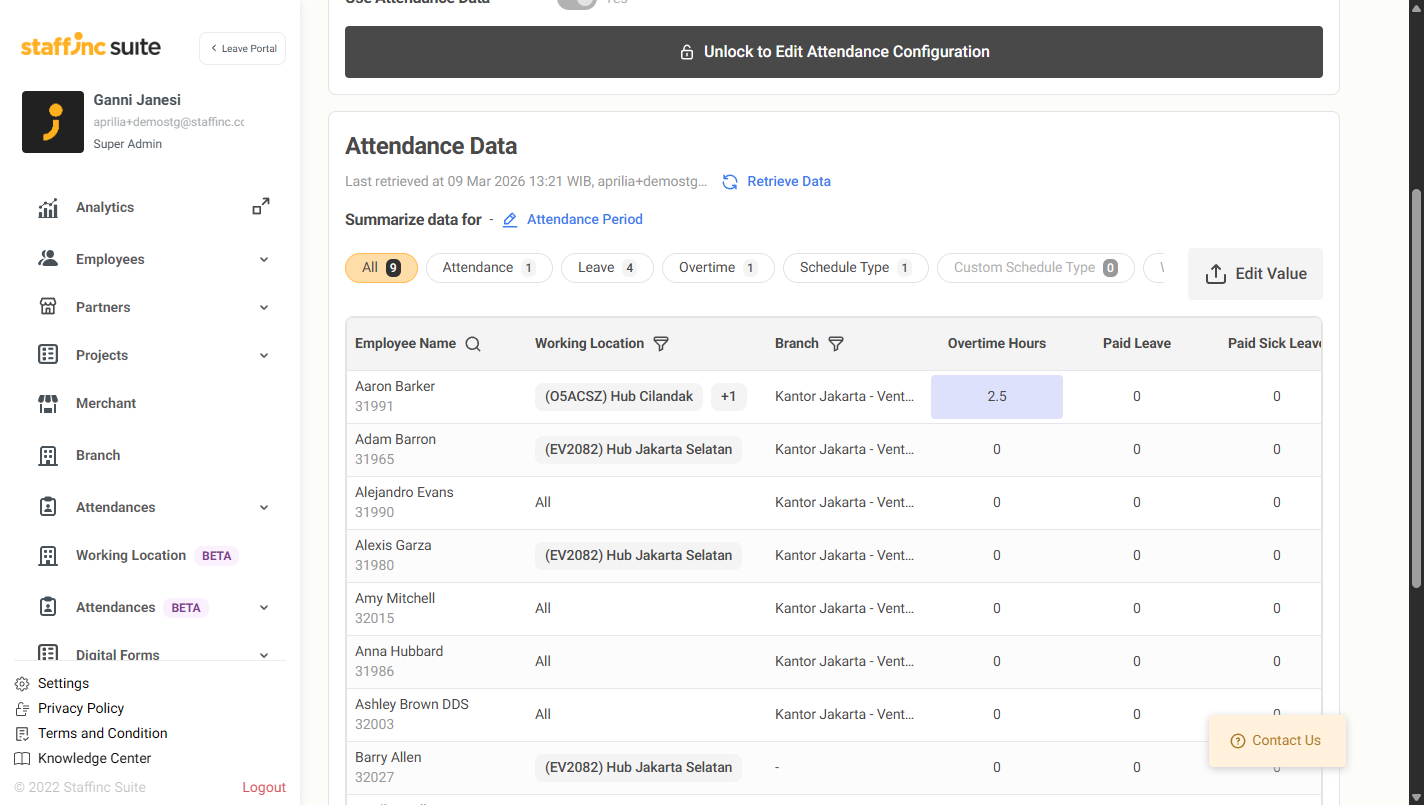Open Merchant from the sidebar
The image size is (1424, 805).
[105, 403]
